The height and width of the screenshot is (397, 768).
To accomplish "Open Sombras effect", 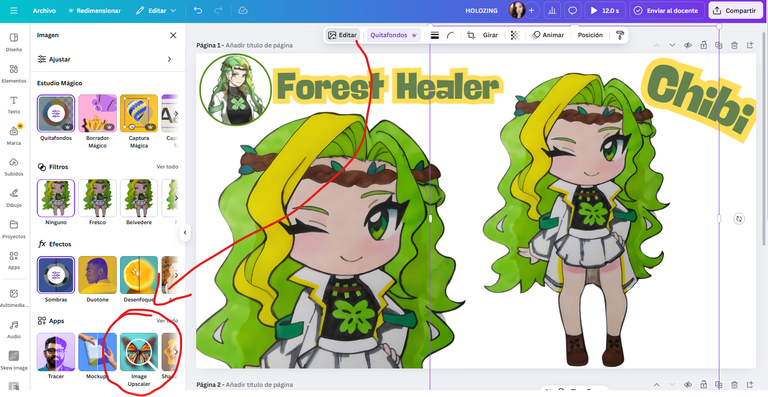I will [56, 275].
